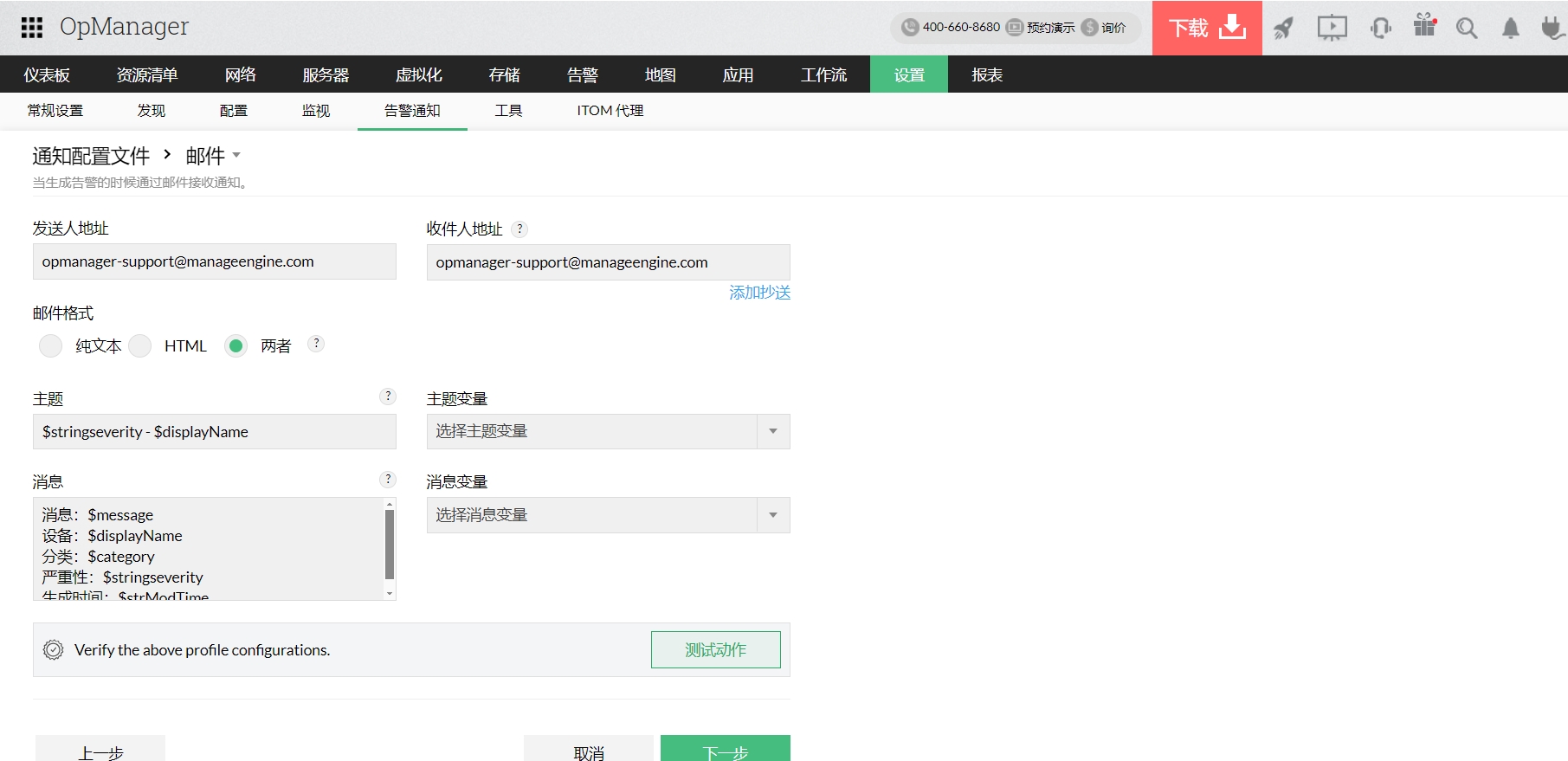Click the verify badge icon
Image resolution: width=1568 pixels, height=761 pixels.
[54, 650]
